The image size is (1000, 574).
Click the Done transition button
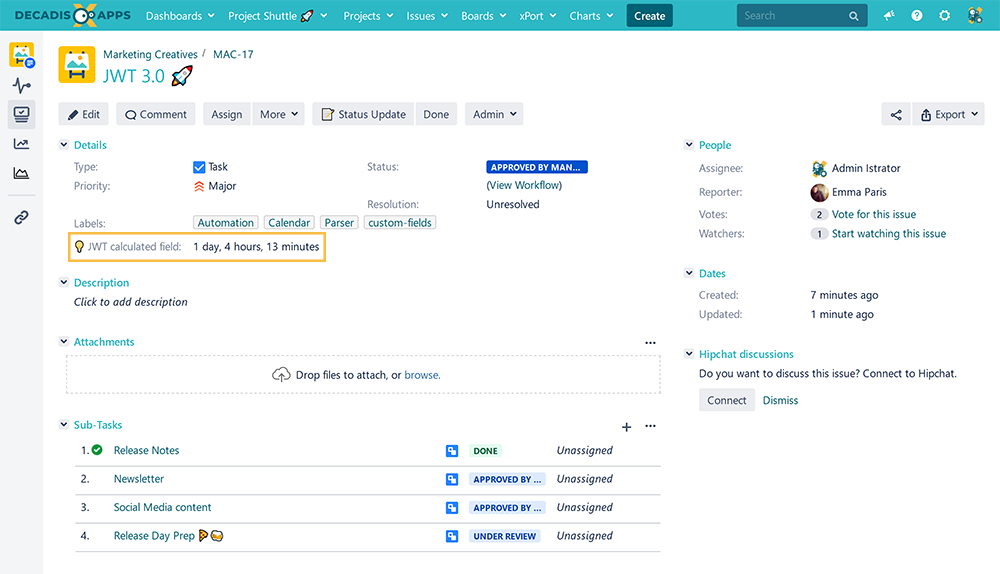[x=436, y=114]
